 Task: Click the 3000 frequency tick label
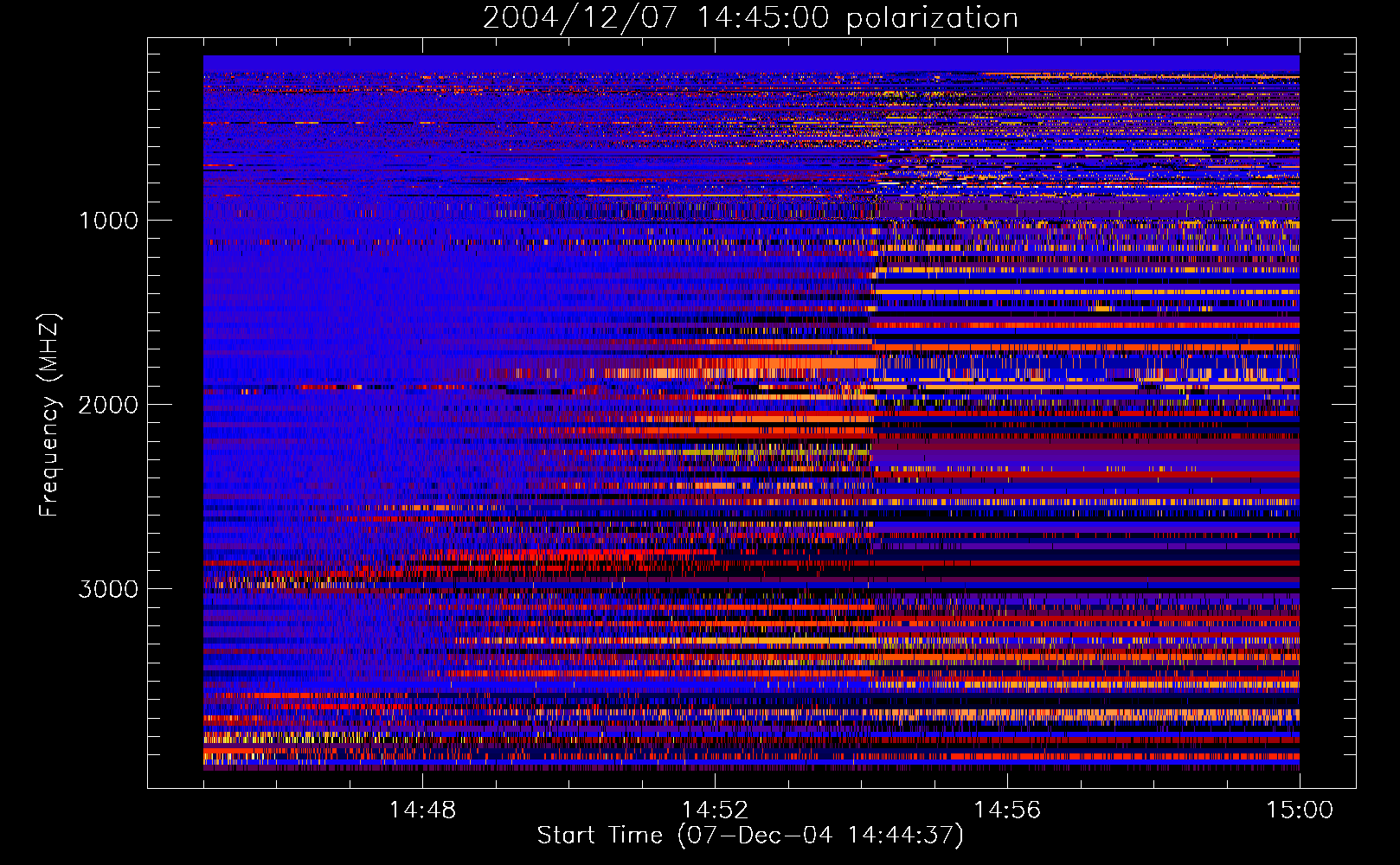pyautogui.click(x=108, y=589)
